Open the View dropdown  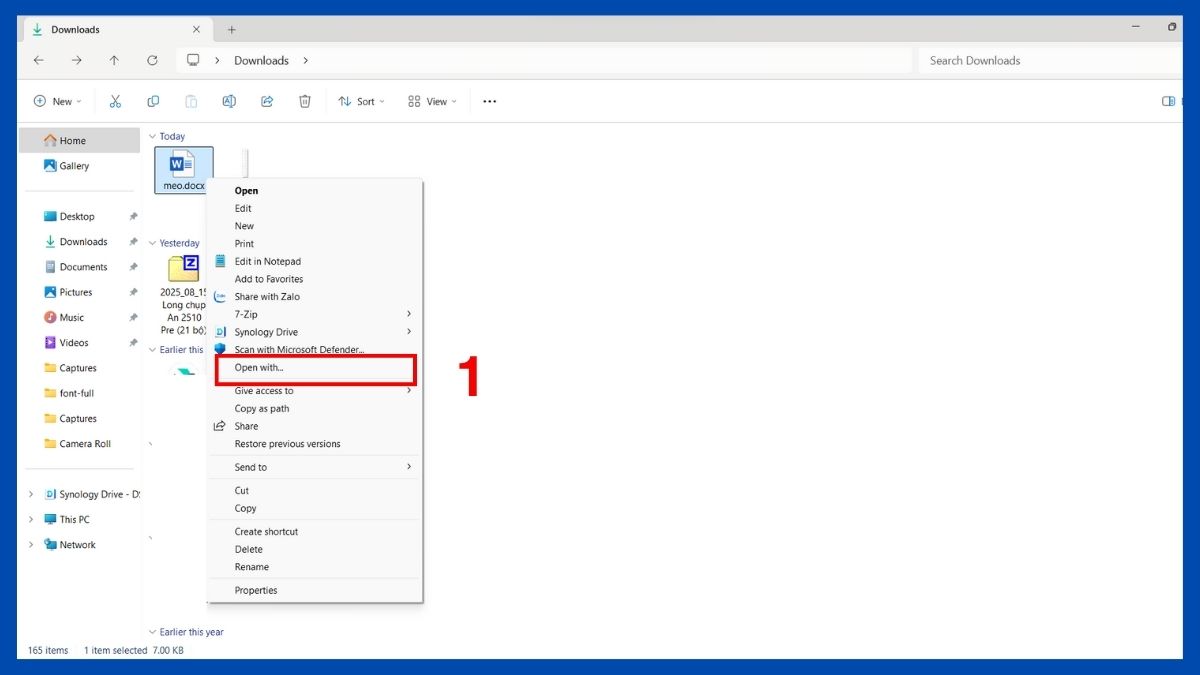coord(432,101)
